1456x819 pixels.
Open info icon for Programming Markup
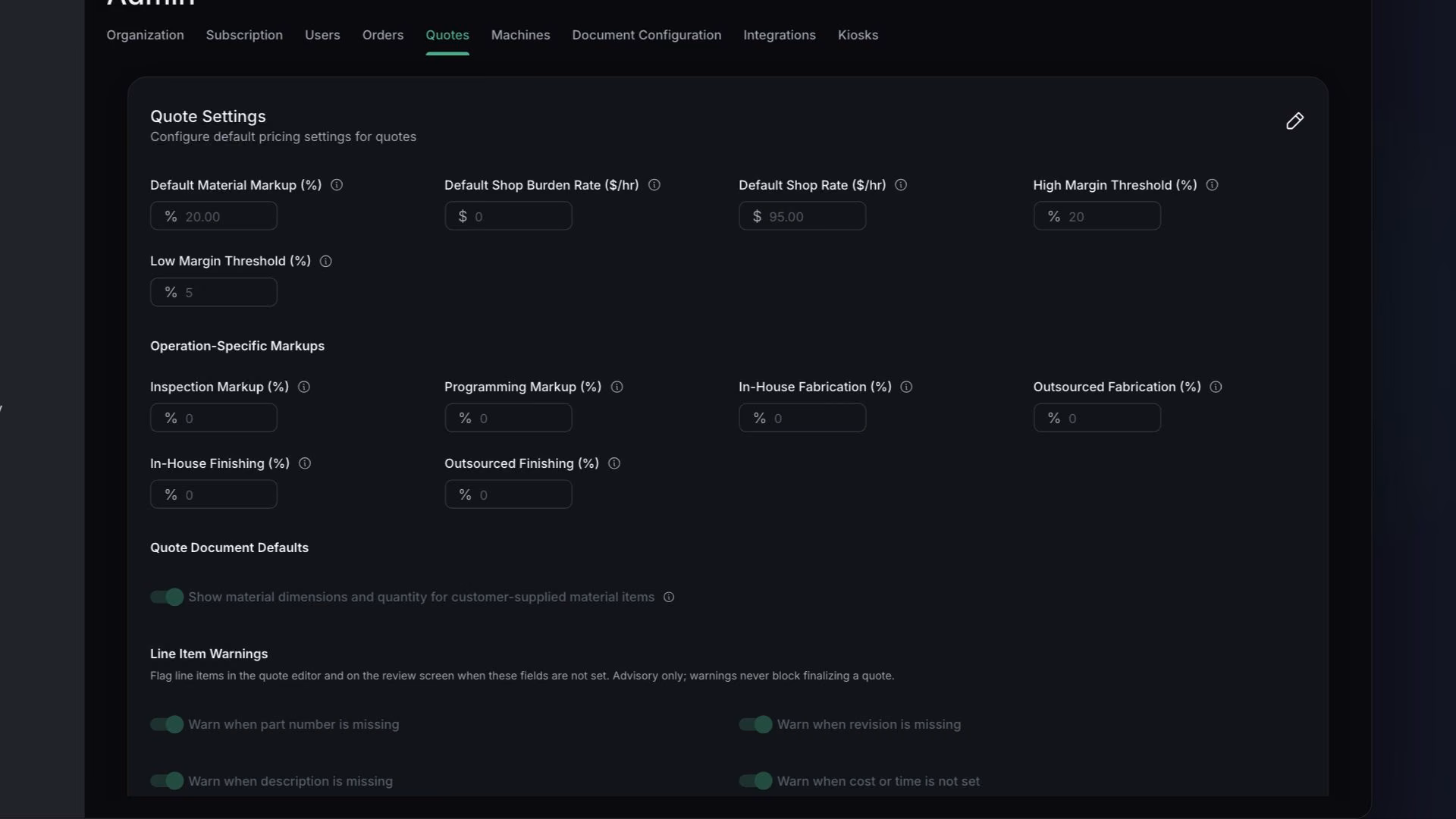pos(617,387)
